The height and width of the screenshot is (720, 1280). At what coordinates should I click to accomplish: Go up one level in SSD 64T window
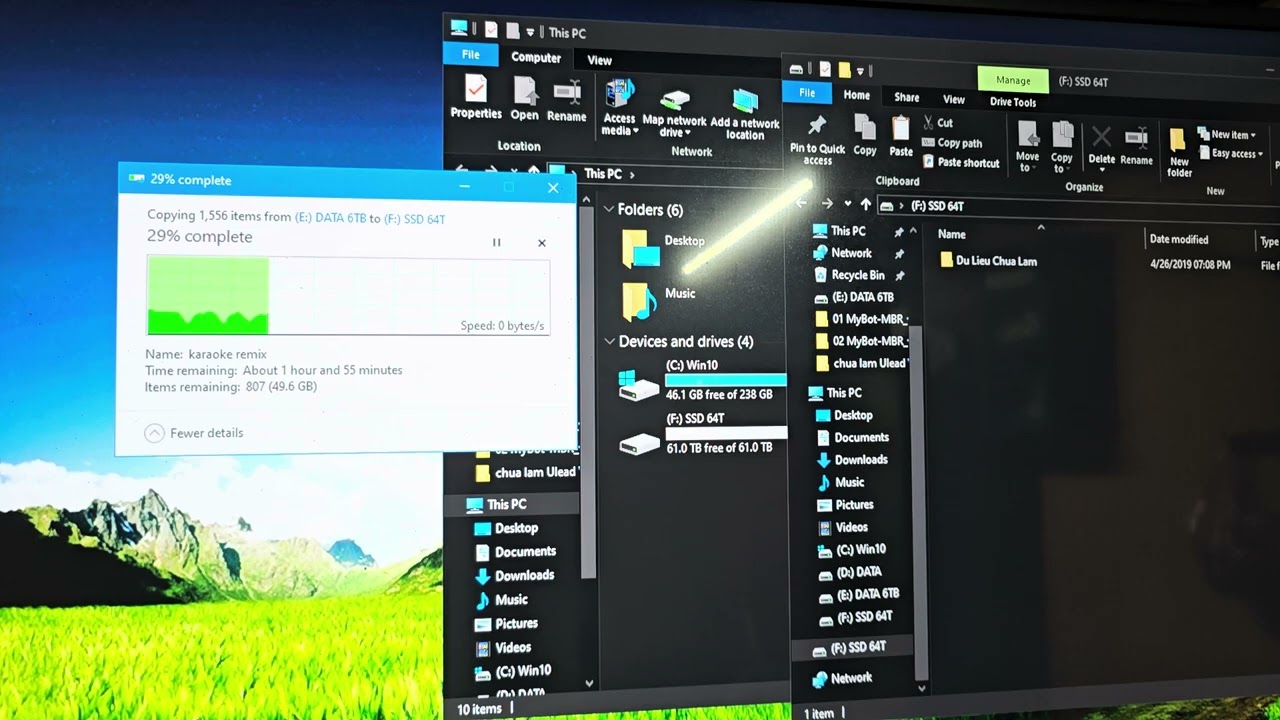pos(866,205)
